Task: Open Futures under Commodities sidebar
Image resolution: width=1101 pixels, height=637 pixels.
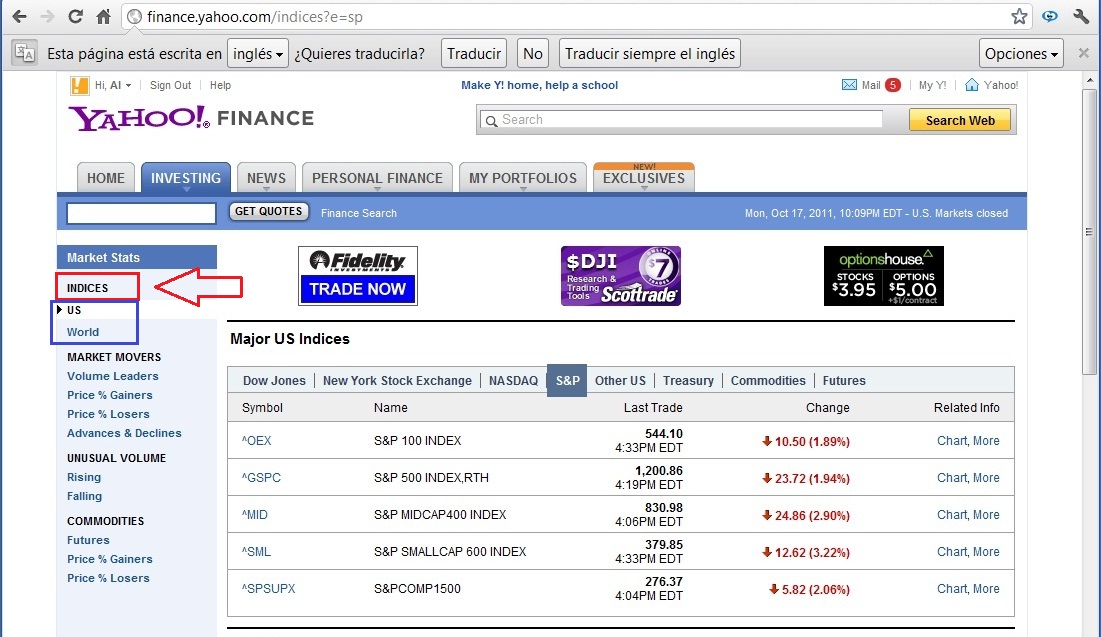Action: [88, 540]
